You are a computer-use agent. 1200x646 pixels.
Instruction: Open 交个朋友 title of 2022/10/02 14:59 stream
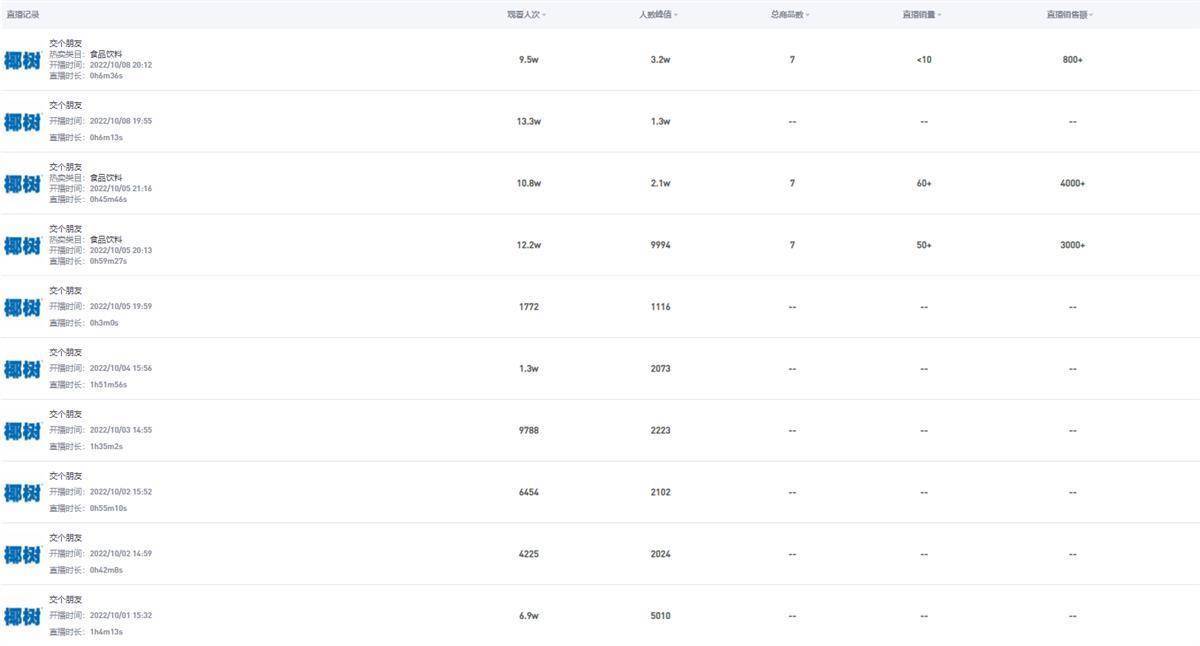coord(66,538)
